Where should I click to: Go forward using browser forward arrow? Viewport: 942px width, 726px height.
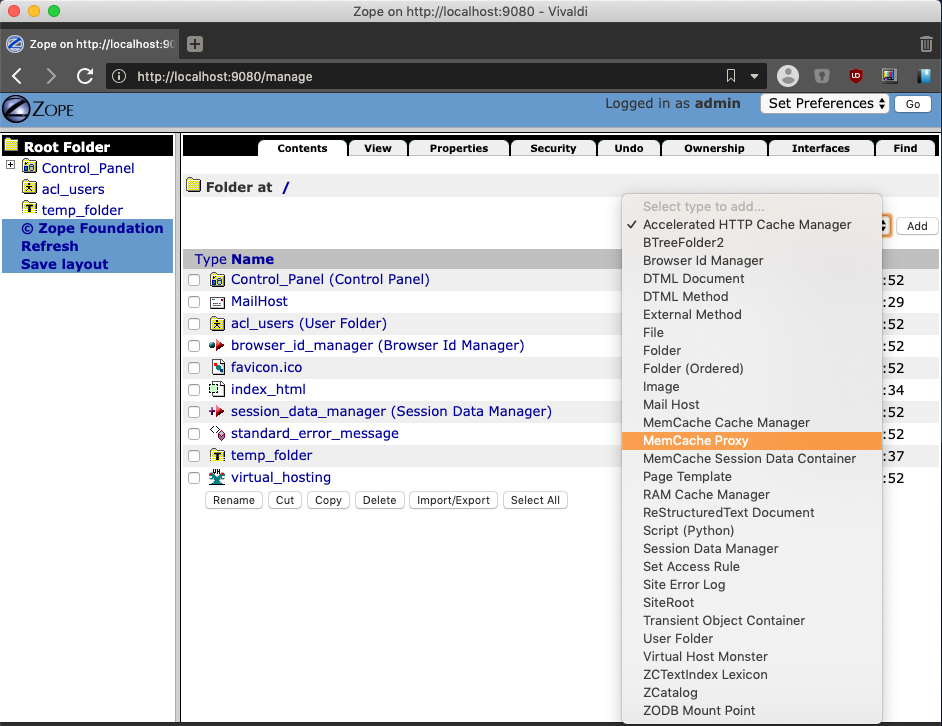coord(51,76)
